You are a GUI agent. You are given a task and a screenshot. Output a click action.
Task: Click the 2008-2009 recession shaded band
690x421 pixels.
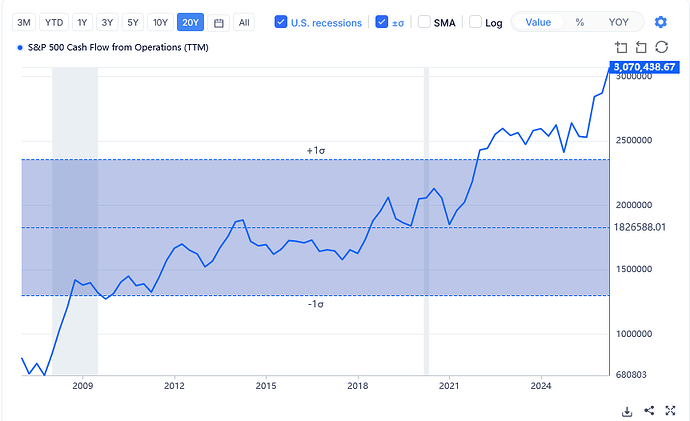pyautogui.click(x=75, y=221)
